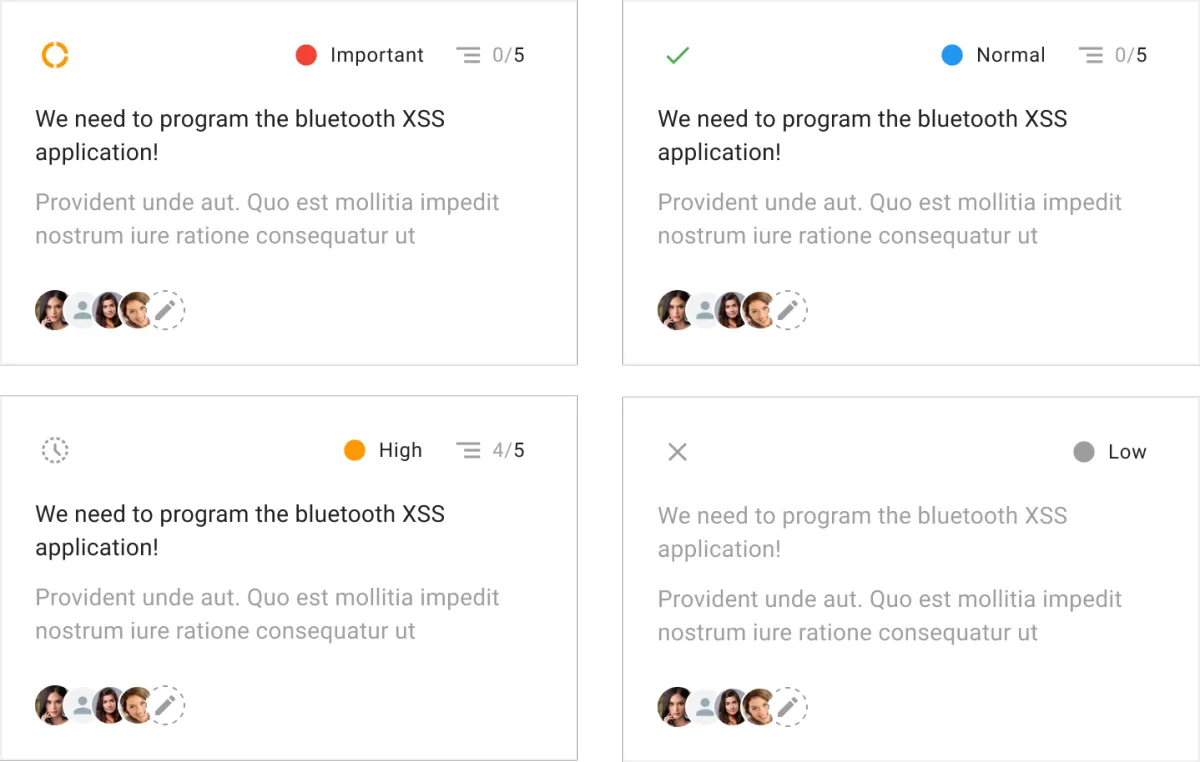Click the pencil edit-assignees icon on Normal card
The width and height of the screenshot is (1200, 762).
click(x=789, y=311)
